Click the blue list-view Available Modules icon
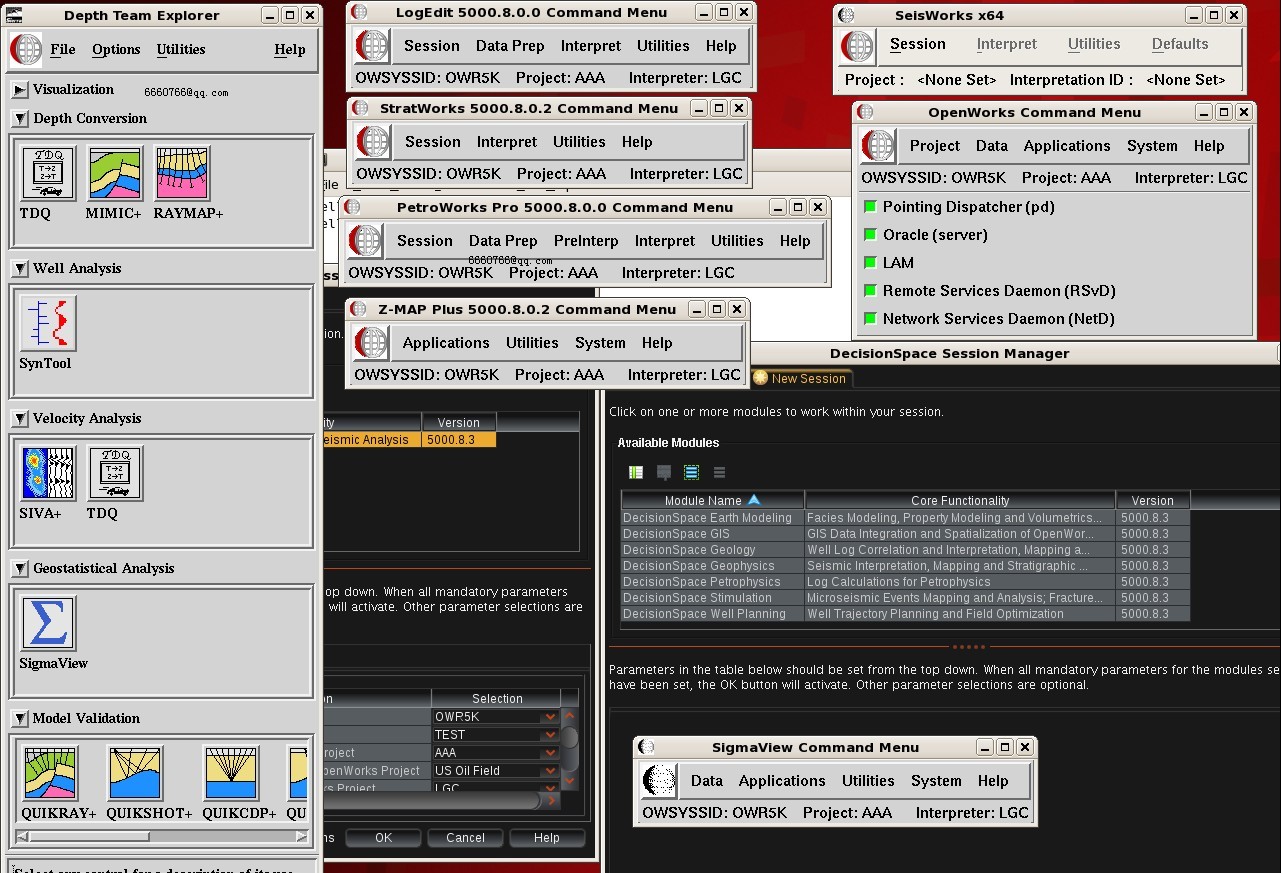Viewport: 1281px width, 873px height. click(691, 472)
